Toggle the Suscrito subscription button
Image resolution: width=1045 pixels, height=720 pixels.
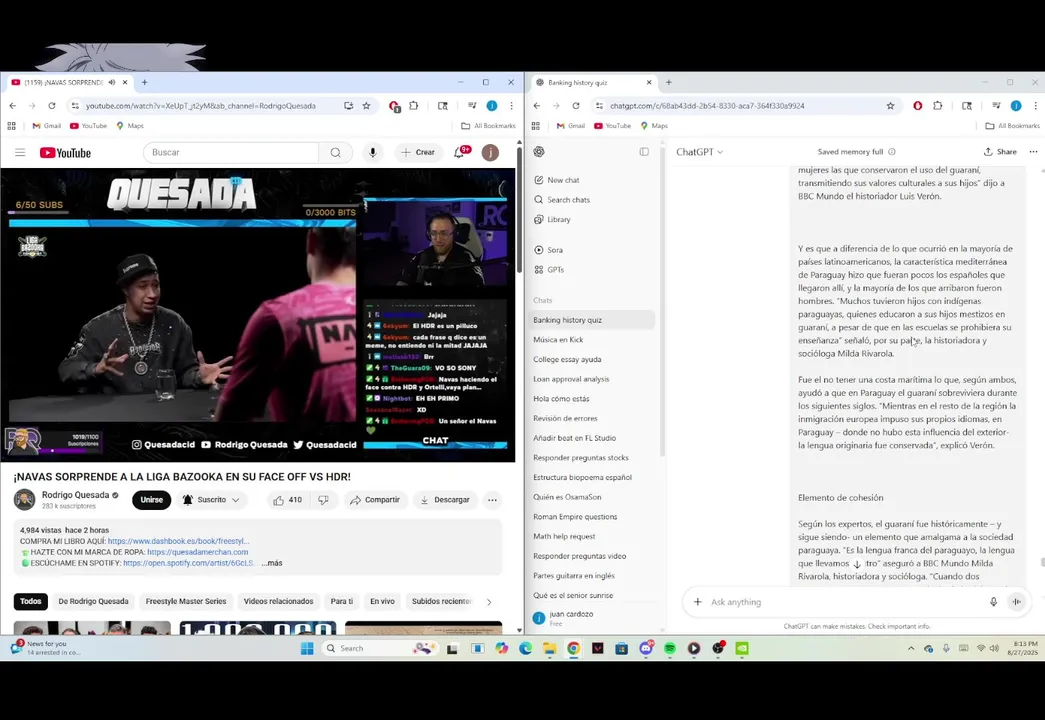point(211,500)
